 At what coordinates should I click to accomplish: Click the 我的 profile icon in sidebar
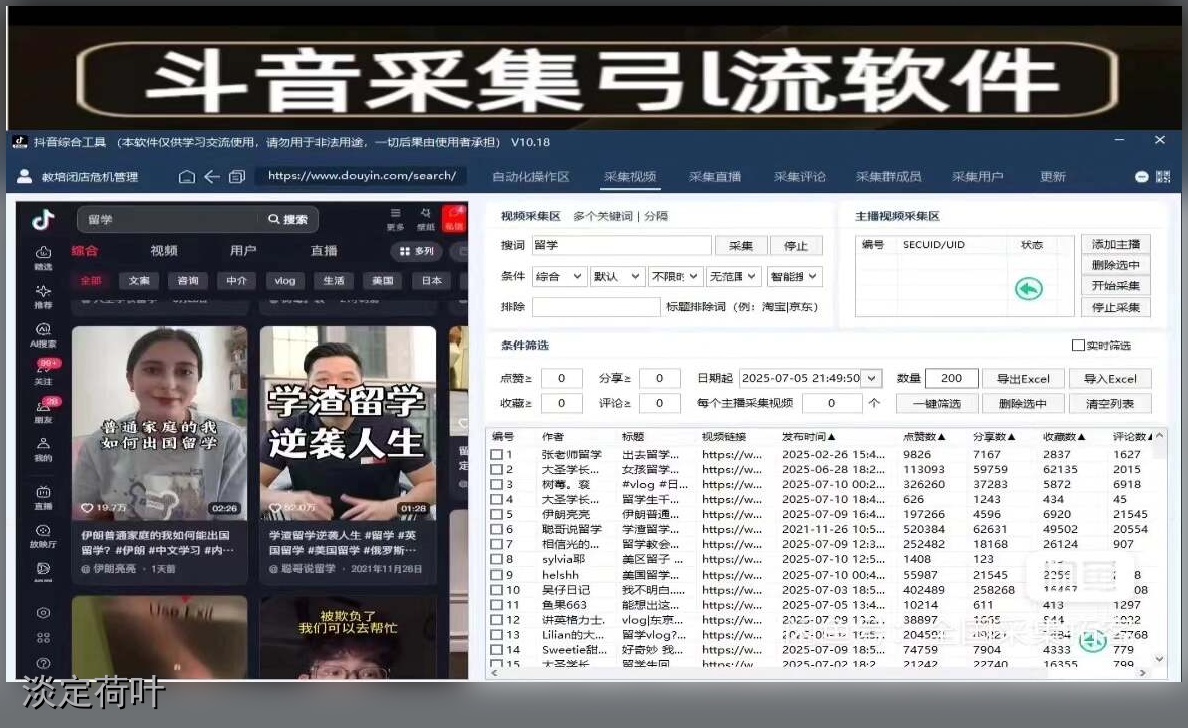43,449
